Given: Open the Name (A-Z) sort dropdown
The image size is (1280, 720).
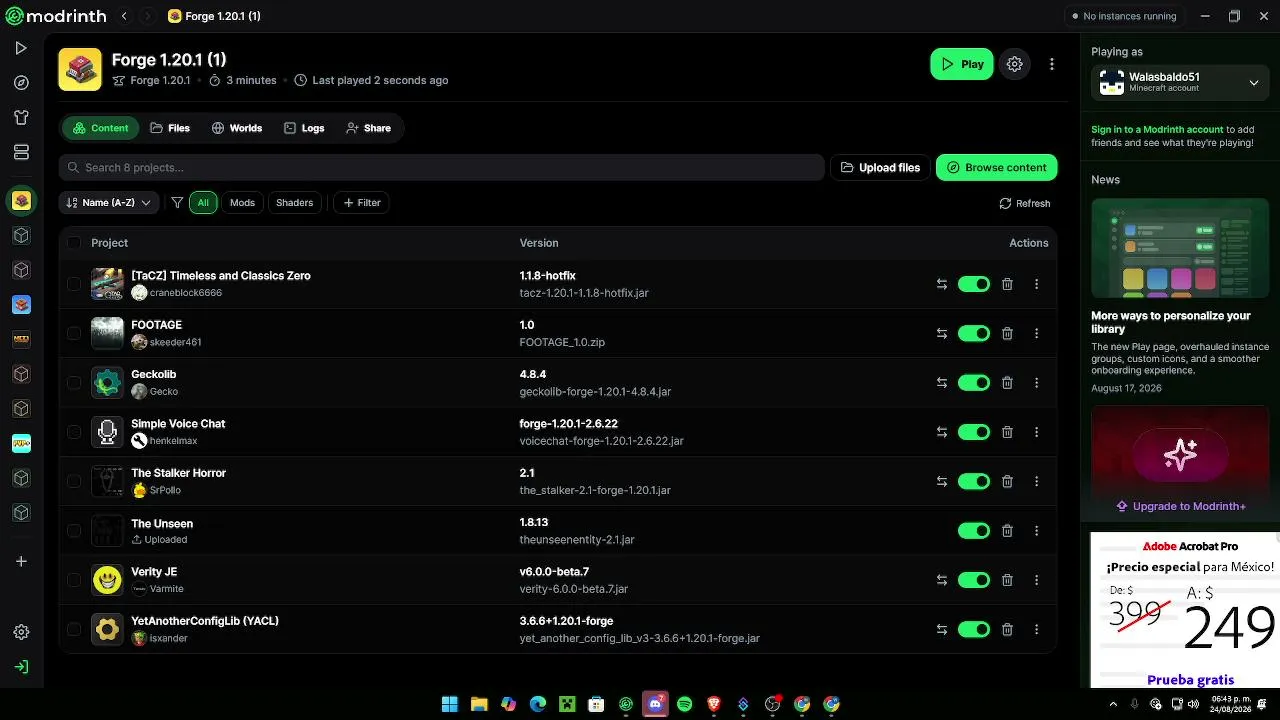Looking at the screenshot, I should point(109,203).
